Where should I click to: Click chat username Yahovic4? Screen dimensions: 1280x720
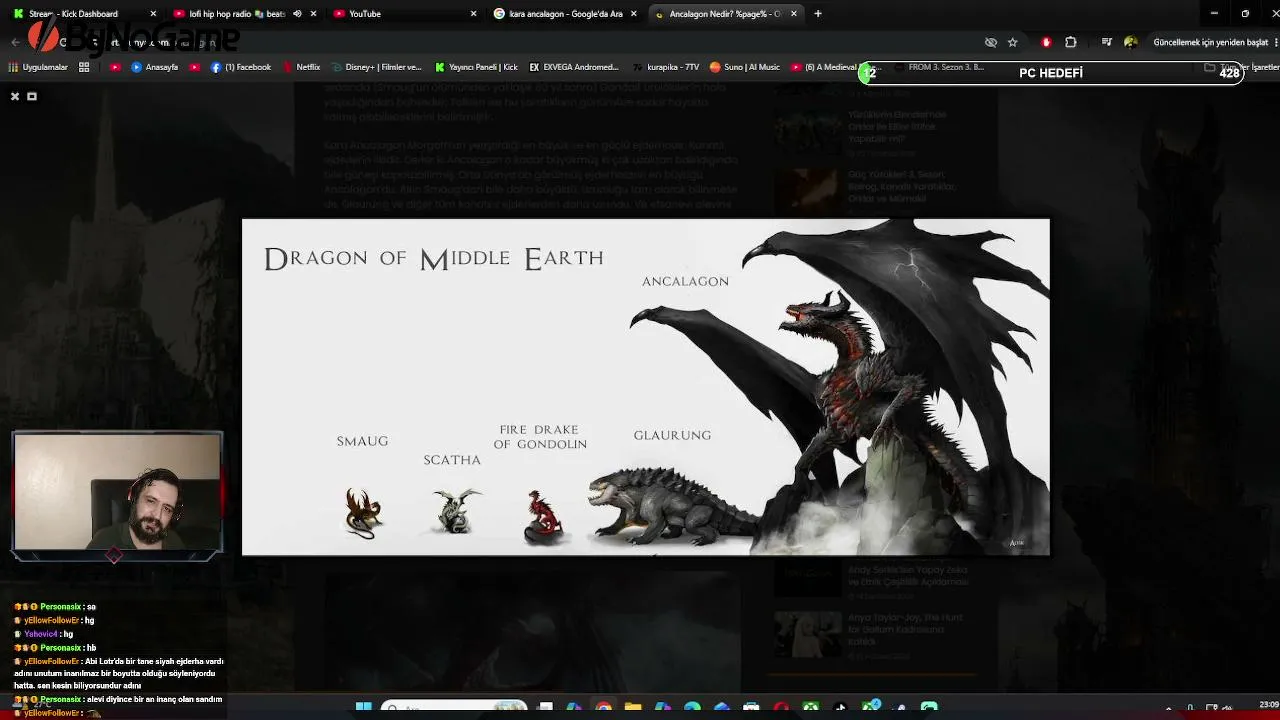coord(41,634)
